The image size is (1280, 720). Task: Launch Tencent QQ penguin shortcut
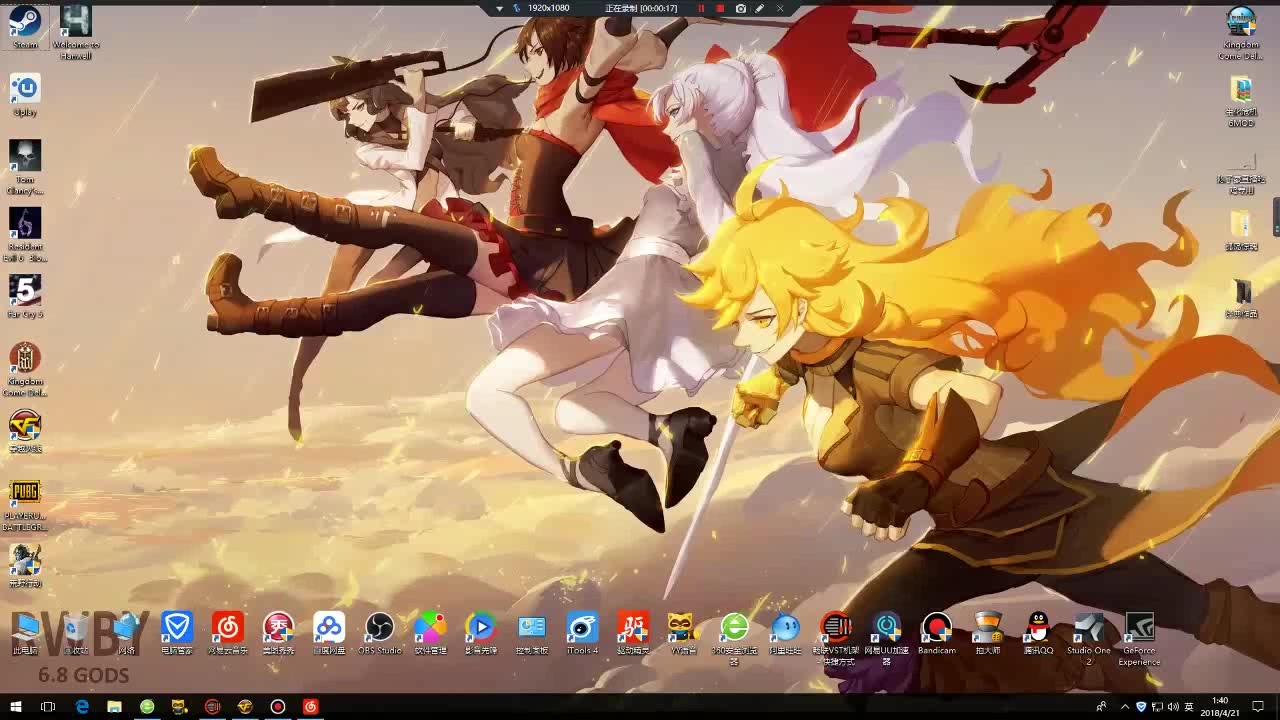[1038, 633]
